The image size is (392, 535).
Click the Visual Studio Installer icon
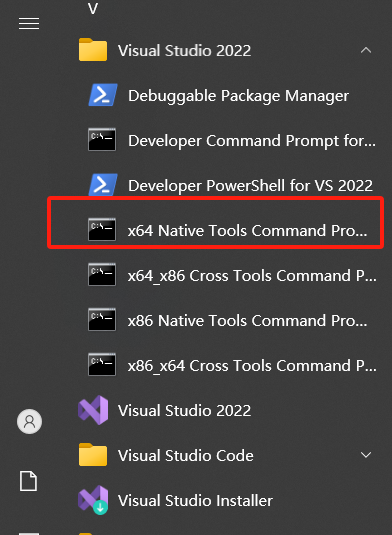point(93,500)
